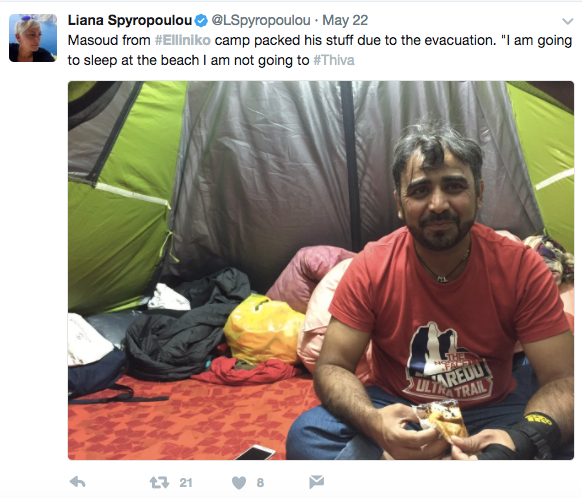This screenshot has height=498, width=582.
Task: Follow the #Elliniko hashtag link
Action: [x=183, y=40]
